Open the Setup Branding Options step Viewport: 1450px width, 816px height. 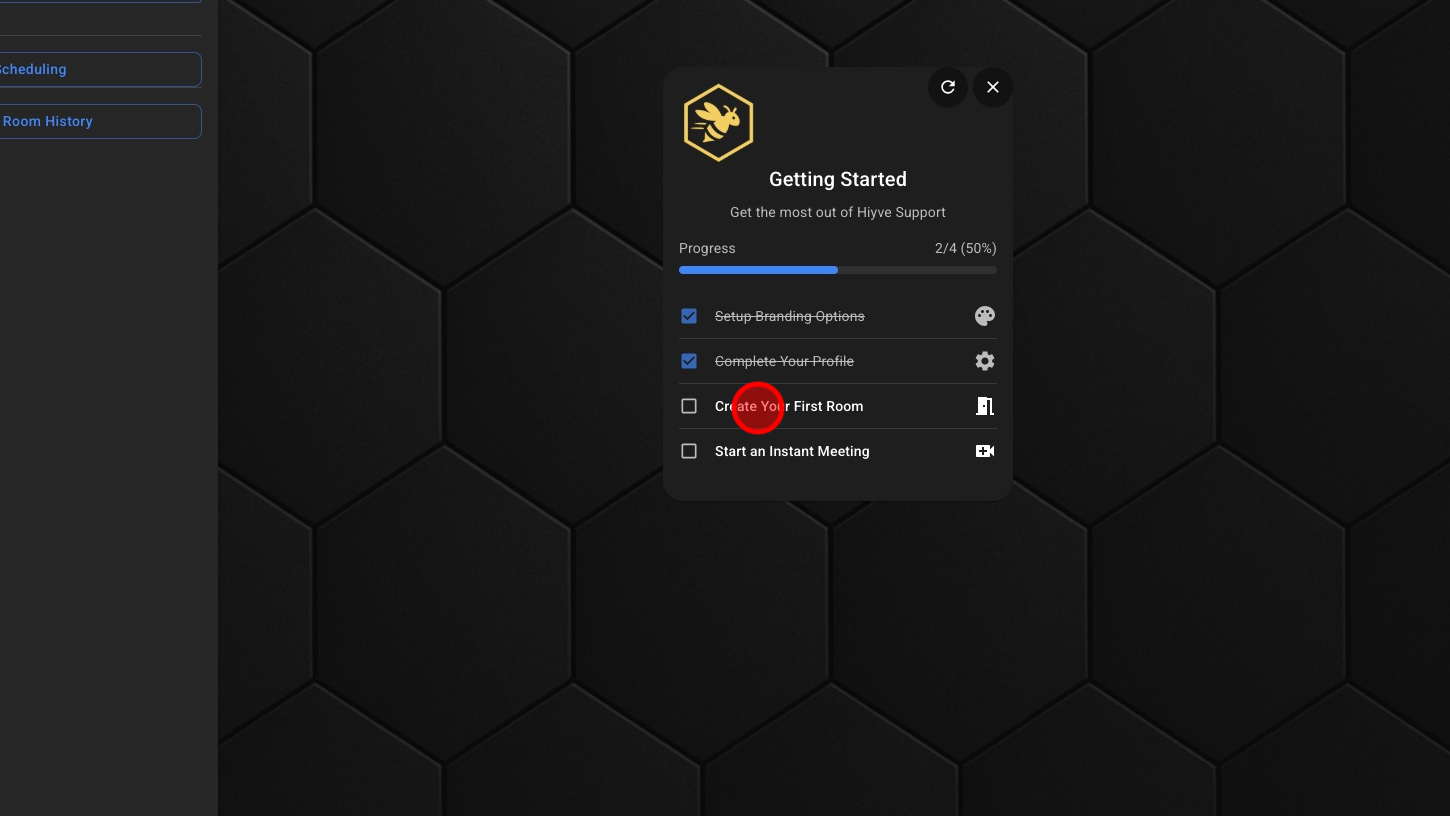pos(789,316)
